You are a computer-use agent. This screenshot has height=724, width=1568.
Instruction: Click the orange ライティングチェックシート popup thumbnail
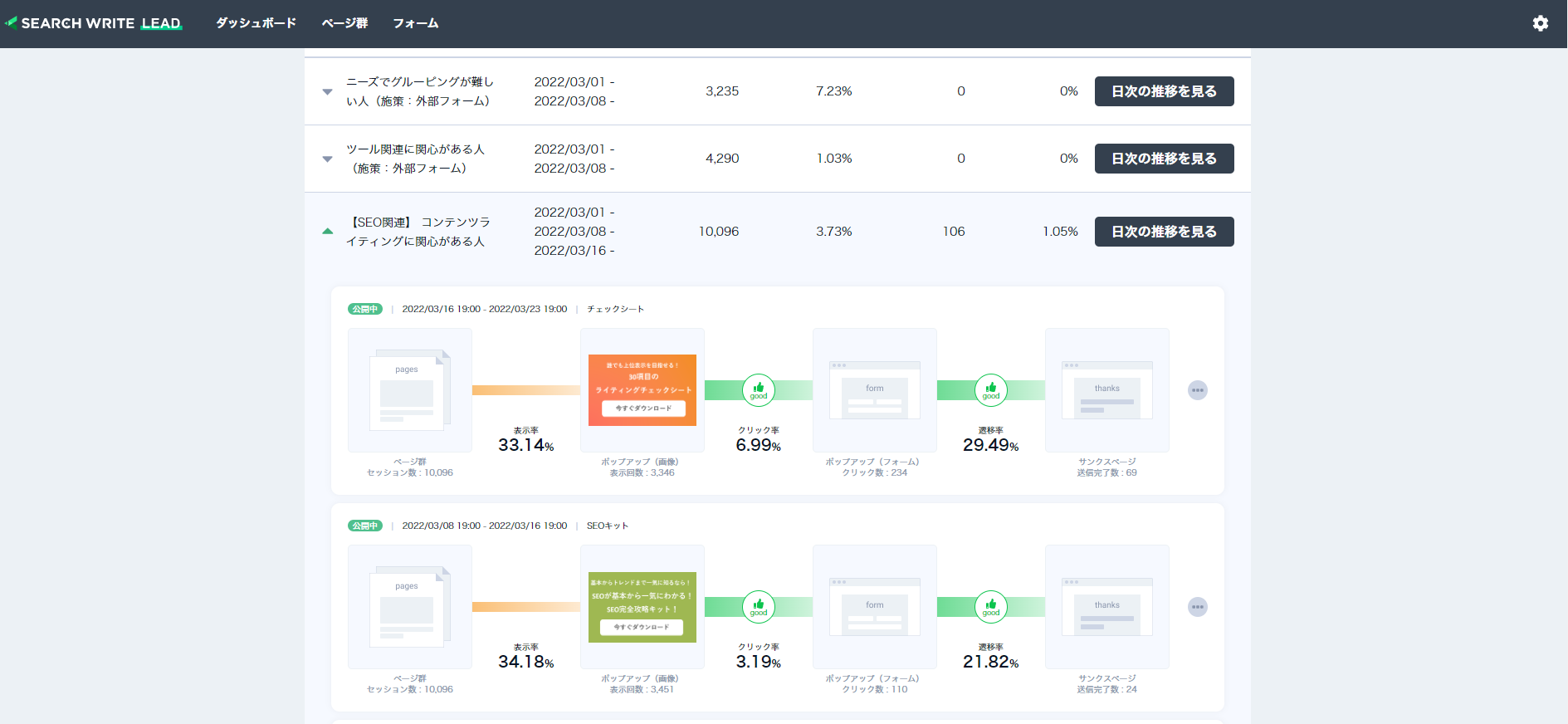(642, 390)
